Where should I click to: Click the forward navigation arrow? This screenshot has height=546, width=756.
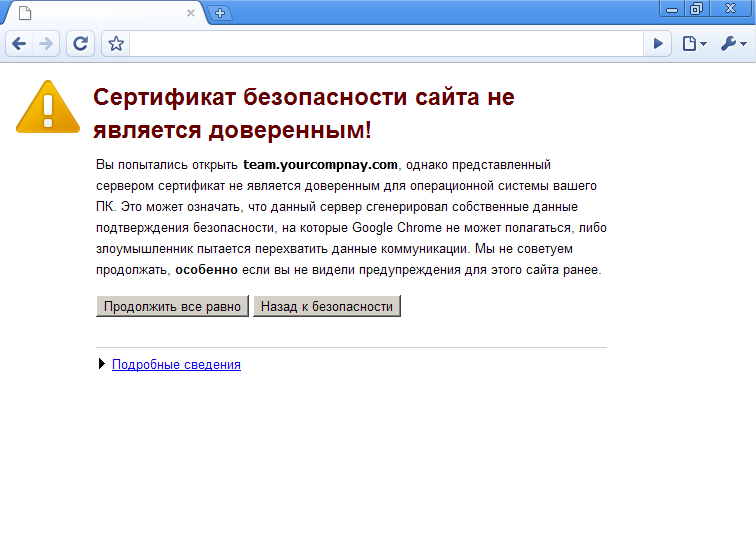pos(46,44)
